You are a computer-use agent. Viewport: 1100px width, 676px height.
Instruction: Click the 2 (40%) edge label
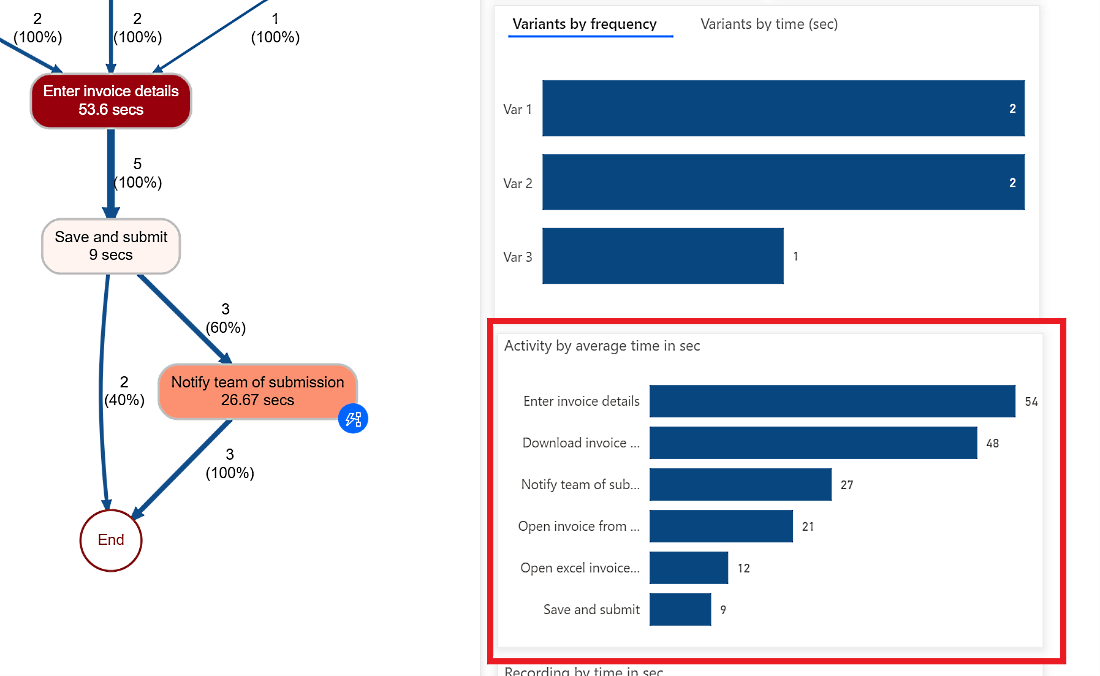point(124,391)
